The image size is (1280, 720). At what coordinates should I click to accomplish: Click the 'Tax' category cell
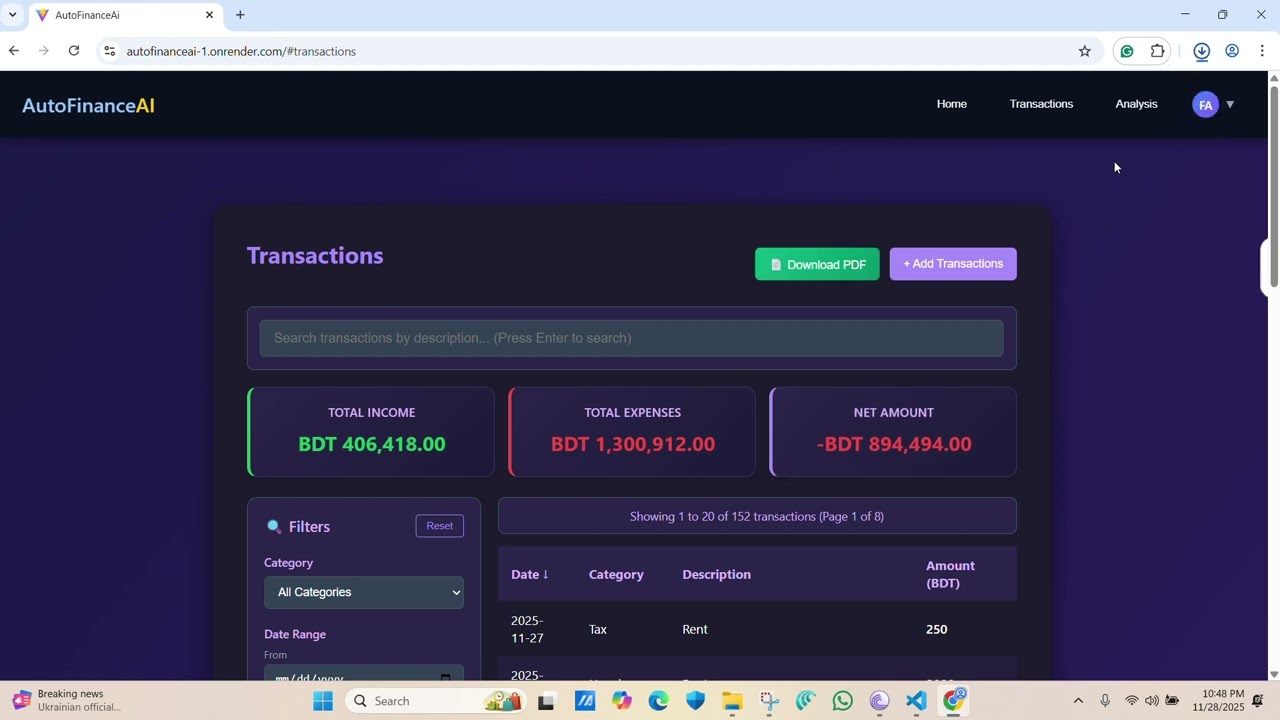point(598,629)
